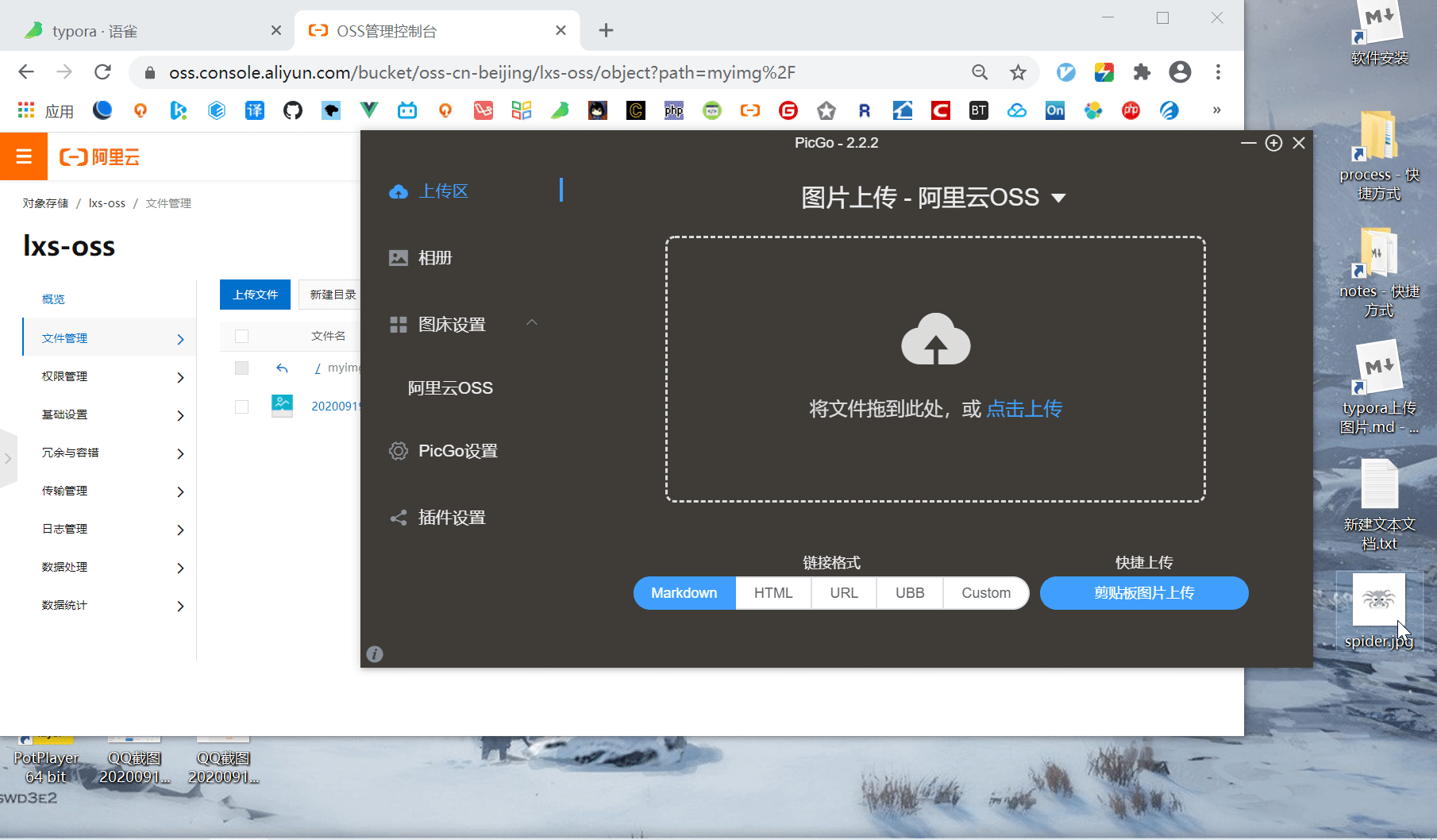The width and height of the screenshot is (1437, 840).
Task: Bookmark this page with the star icon
Action: point(1018,73)
